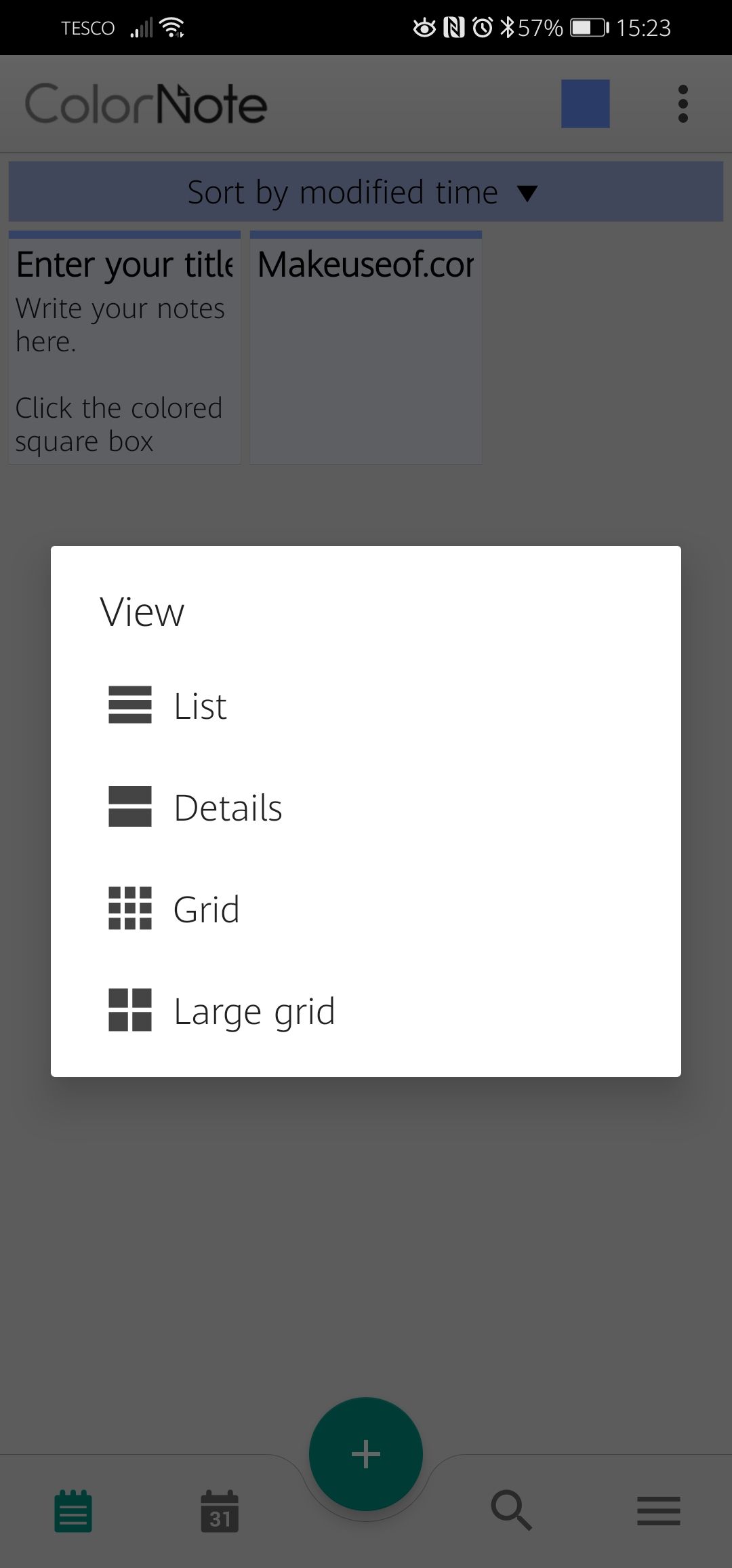Image resolution: width=732 pixels, height=1568 pixels.
Task: Tap the Details view icon
Action: 129,806
